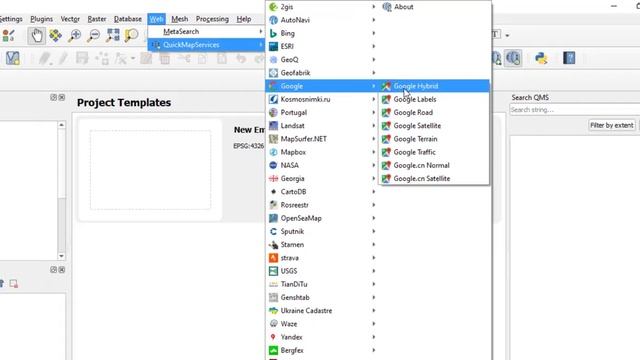Image resolution: width=640 pixels, height=360 pixels.
Task: Expand the OpenSeaMap submenu arrow
Action: coord(373,218)
